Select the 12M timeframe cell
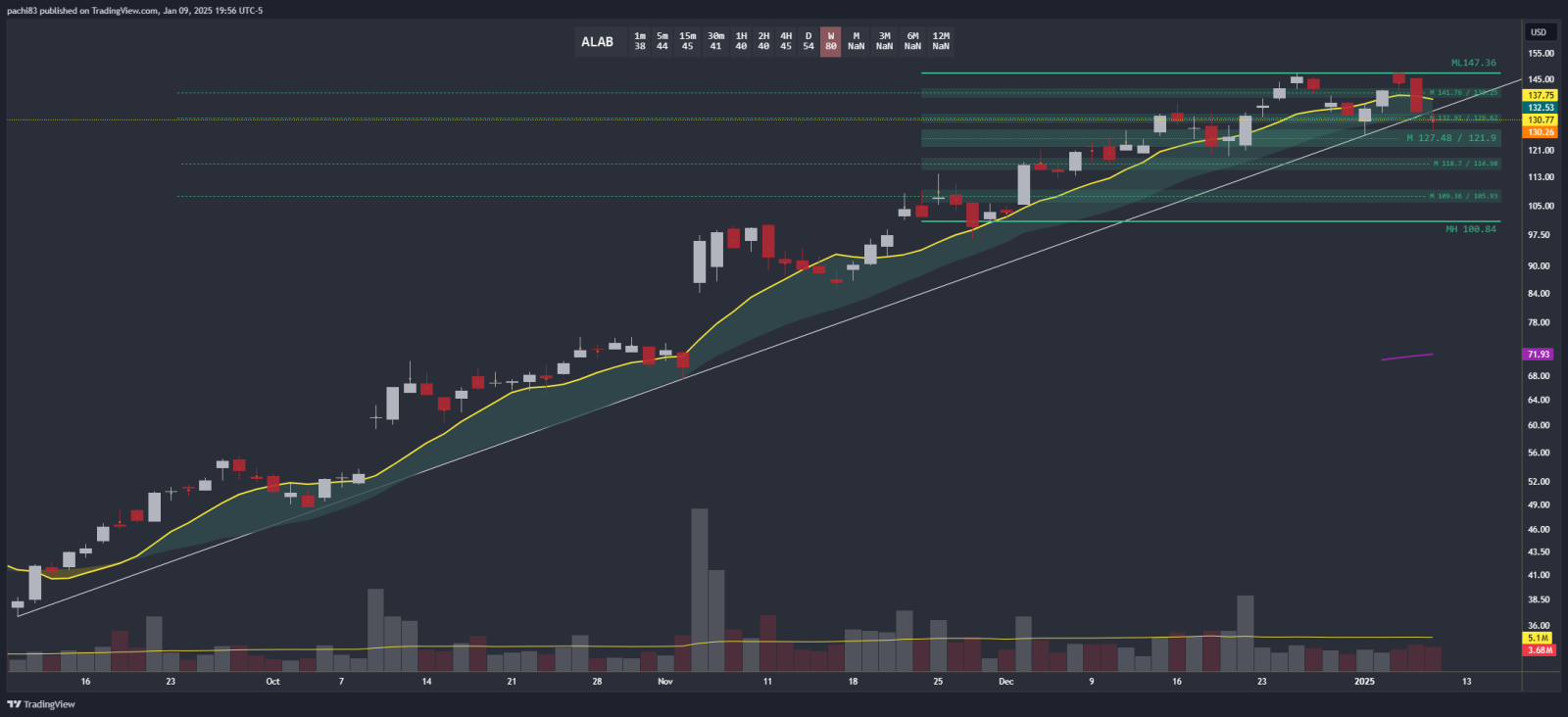This screenshot has height=717, width=1568. pyautogui.click(x=941, y=41)
